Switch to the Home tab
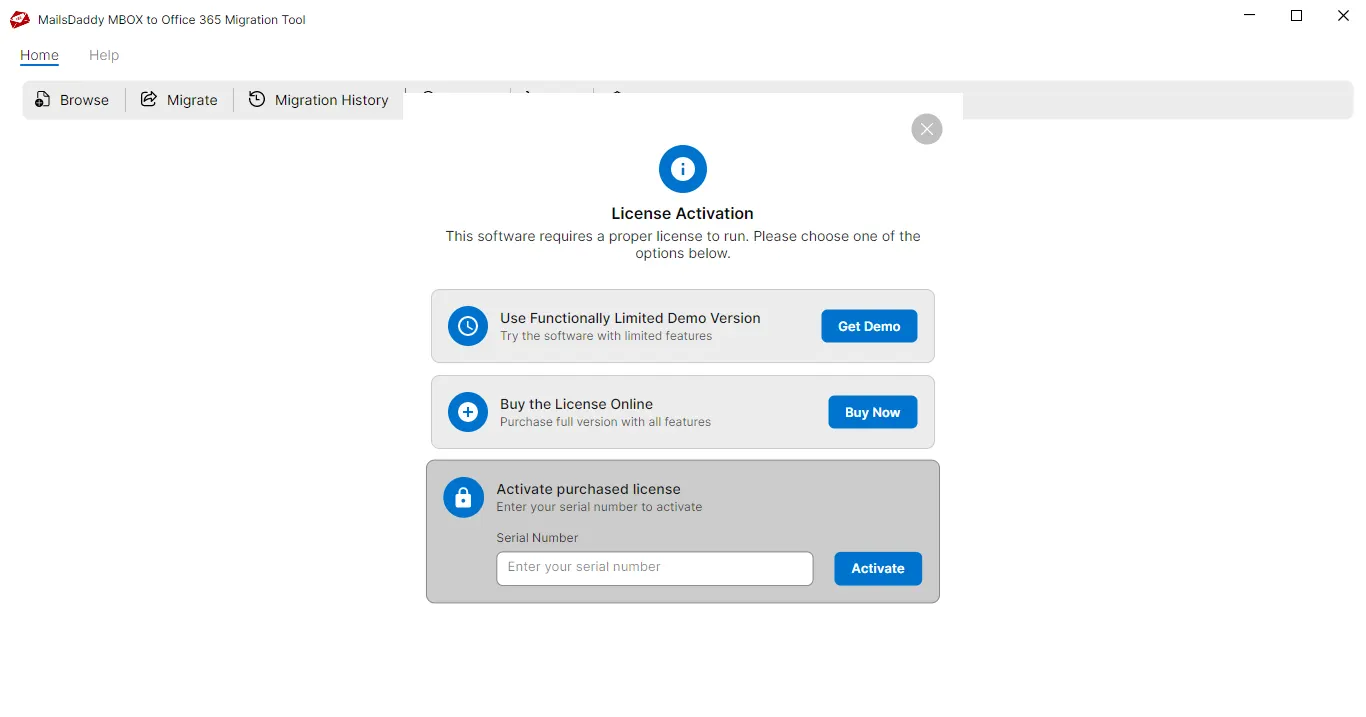Screen dimensions: 1366x717 tap(39, 55)
